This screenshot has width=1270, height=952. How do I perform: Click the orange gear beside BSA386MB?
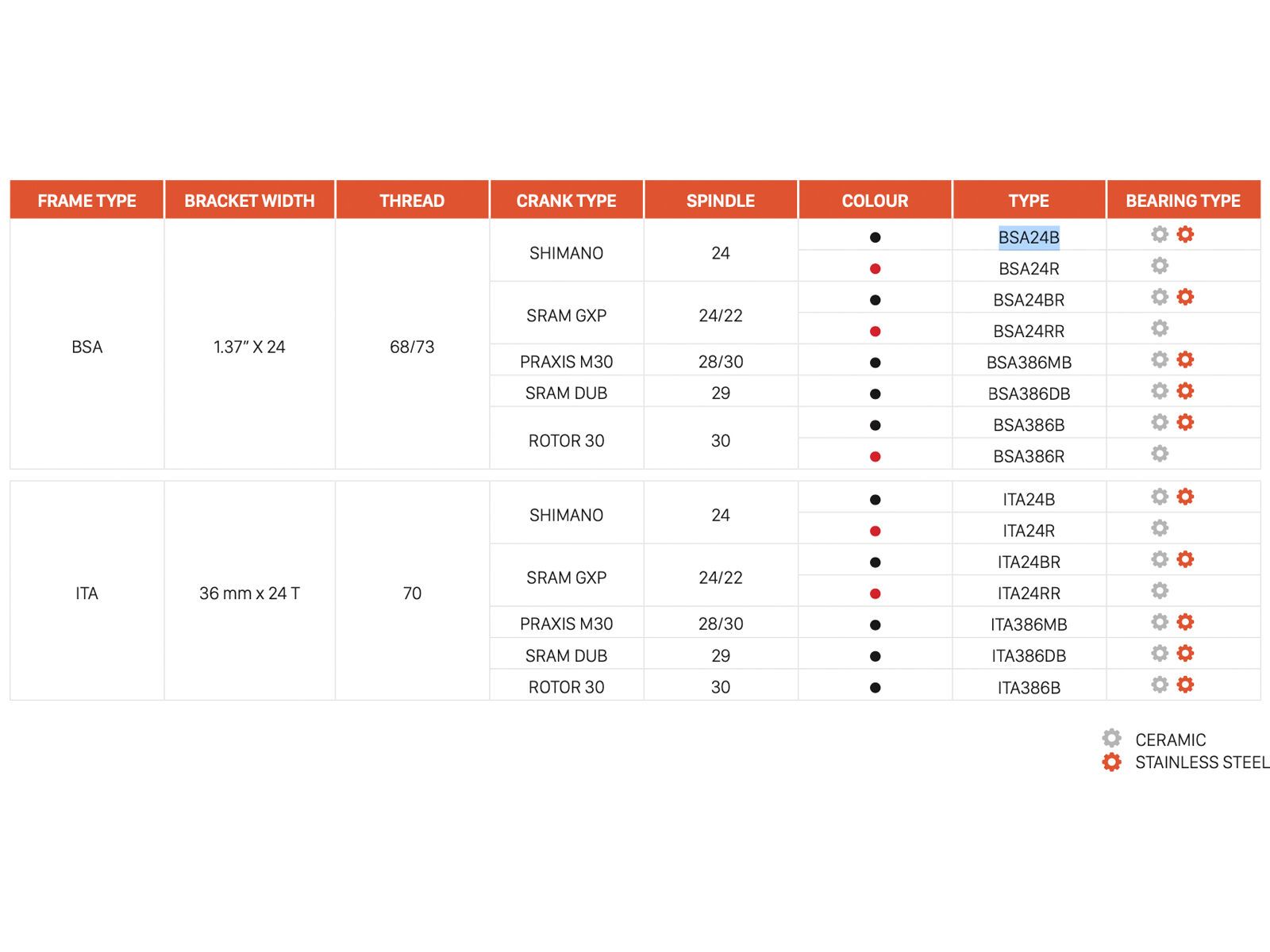(x=1185, y=359)
